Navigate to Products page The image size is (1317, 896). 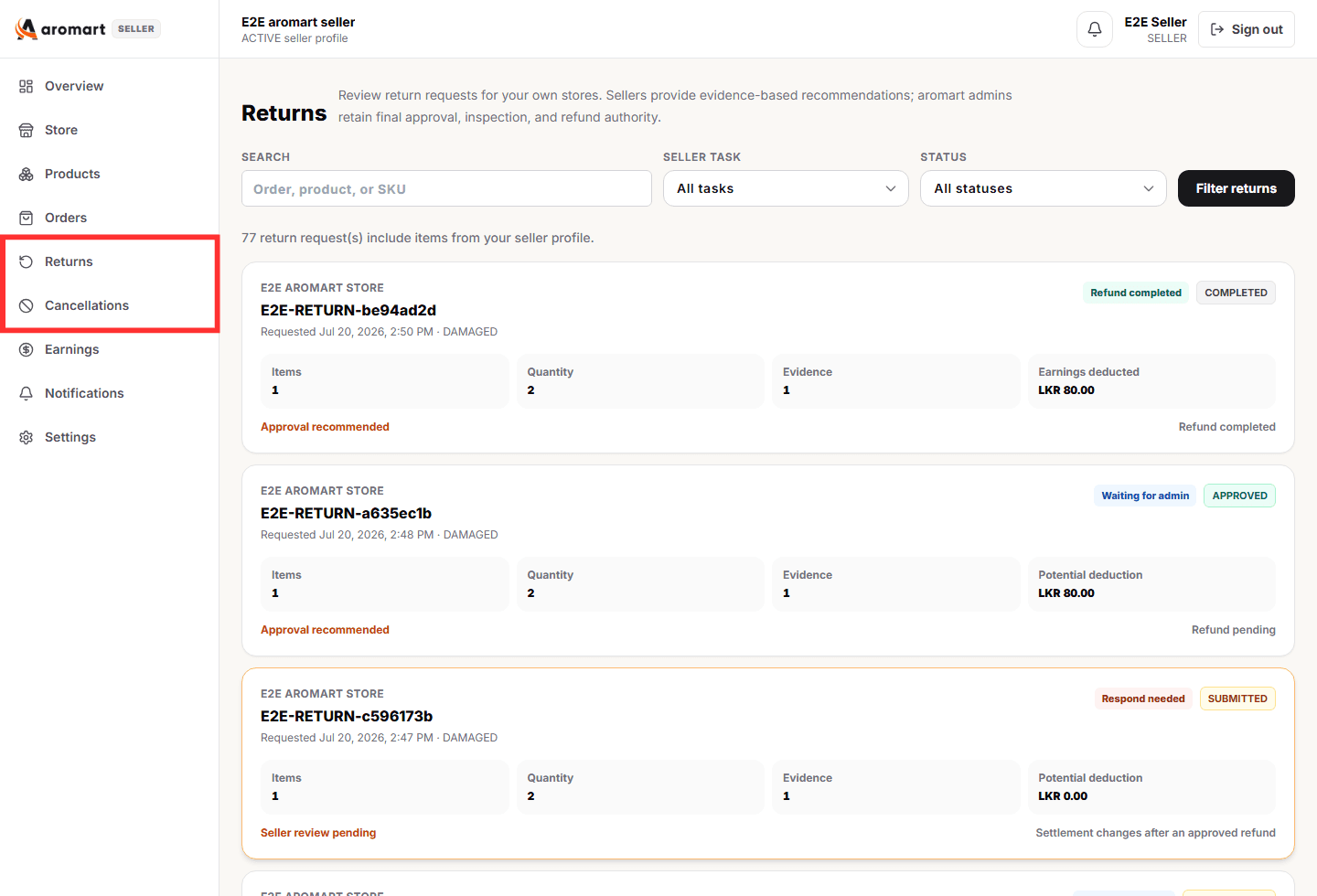110,174
